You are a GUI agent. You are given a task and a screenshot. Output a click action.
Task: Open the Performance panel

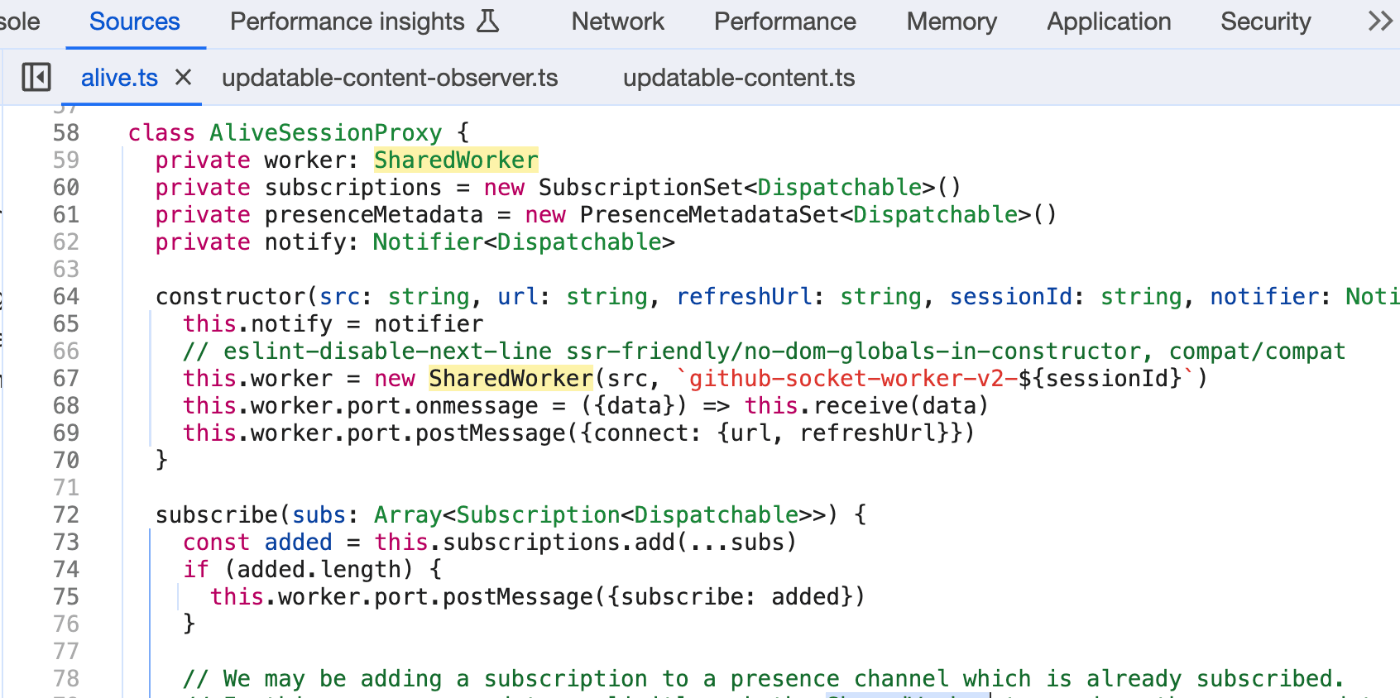point(784,21)
